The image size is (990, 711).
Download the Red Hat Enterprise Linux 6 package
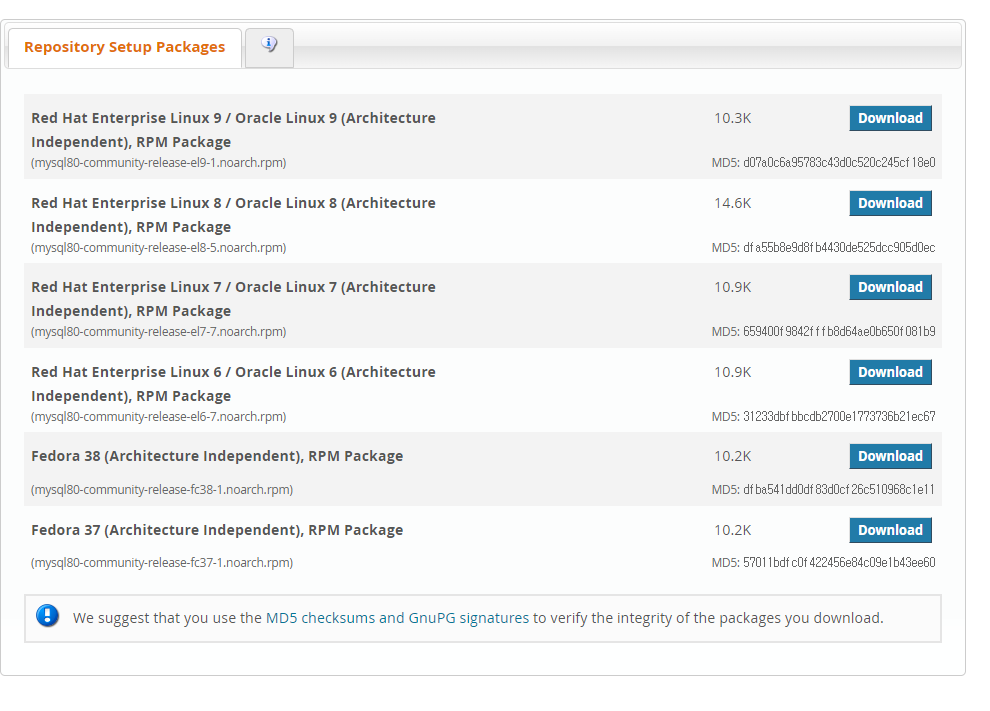[890, 372]
